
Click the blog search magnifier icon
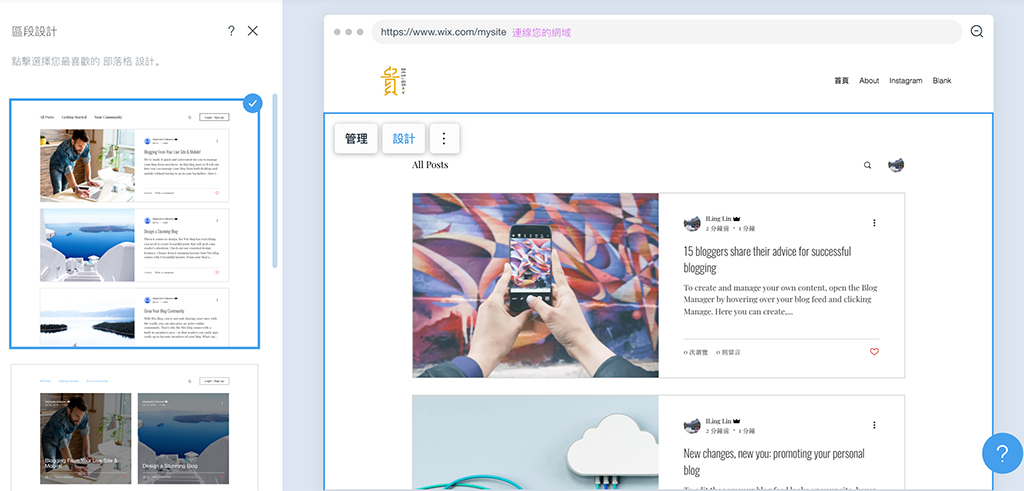click(867, 165)
